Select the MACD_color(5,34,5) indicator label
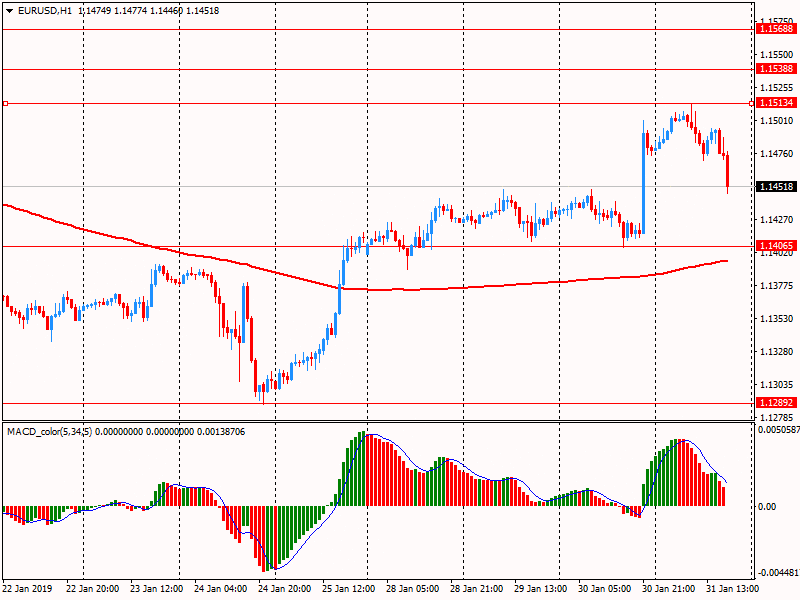800x600 pixels. [x=49, y=432]
